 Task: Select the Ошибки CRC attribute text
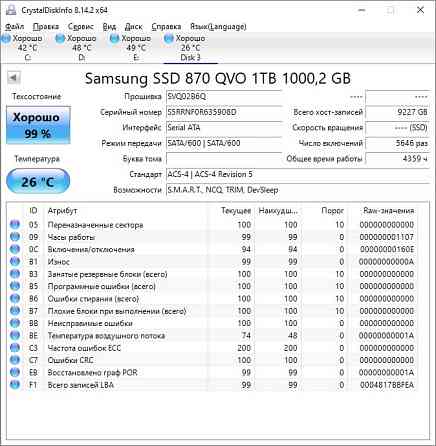point(70,361)
